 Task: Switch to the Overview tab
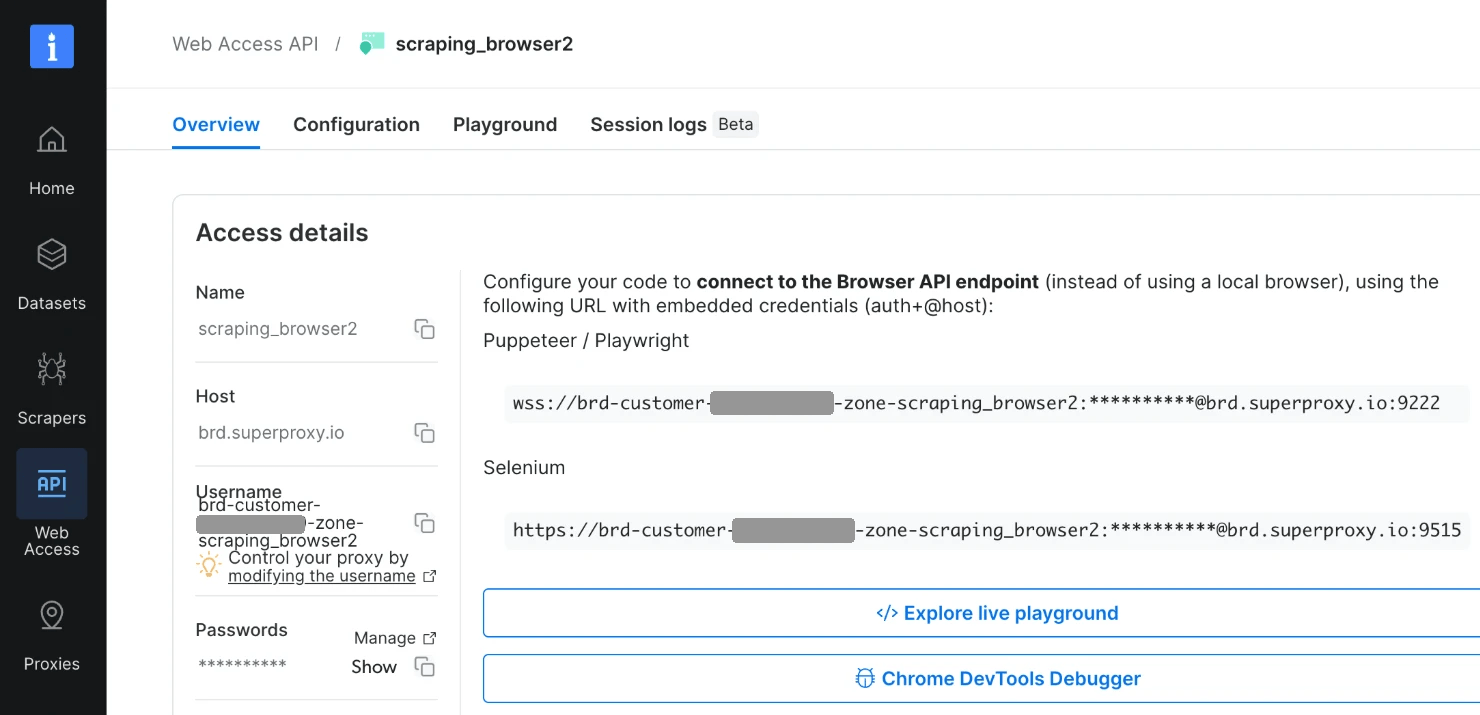(216, 124)
